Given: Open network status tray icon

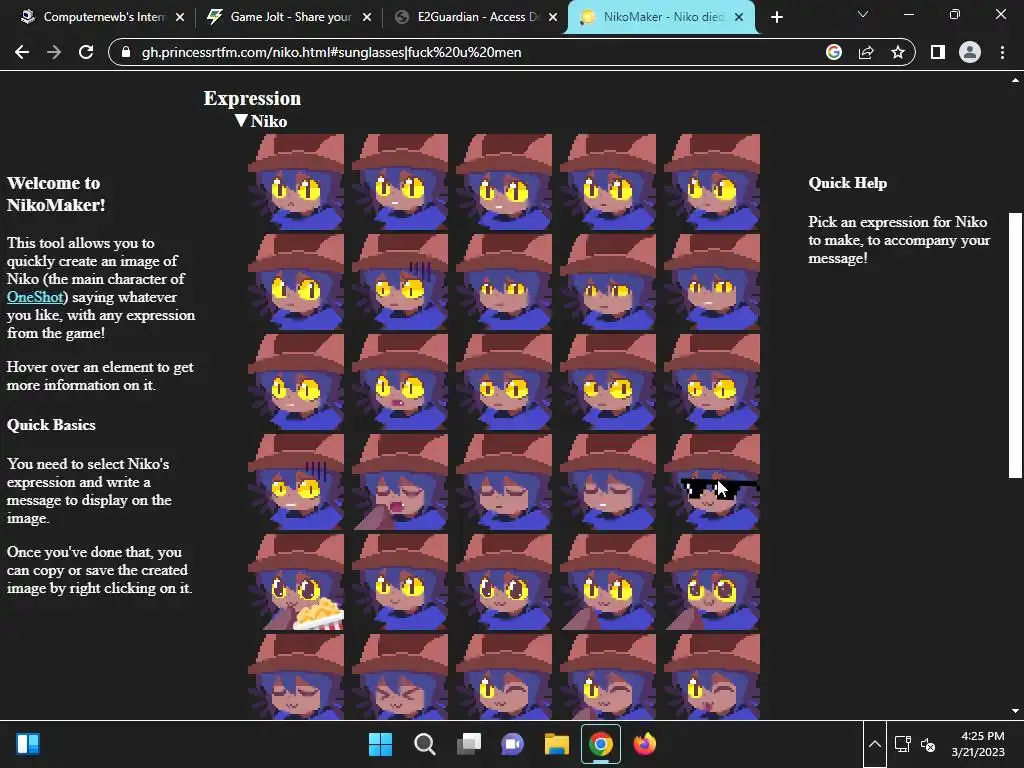Looking at the screenshot, I should click(x=903, y=744).
